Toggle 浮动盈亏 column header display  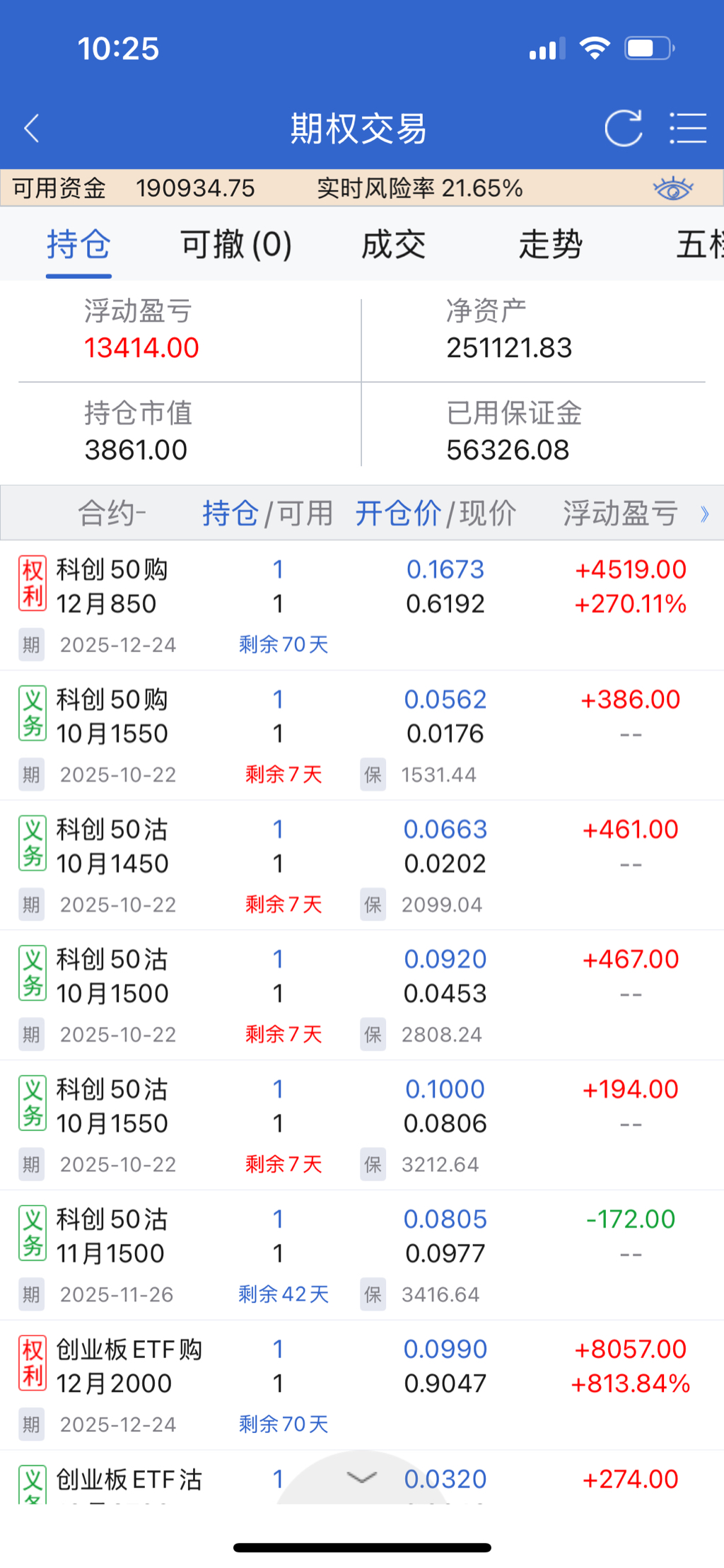pos(620,513)
